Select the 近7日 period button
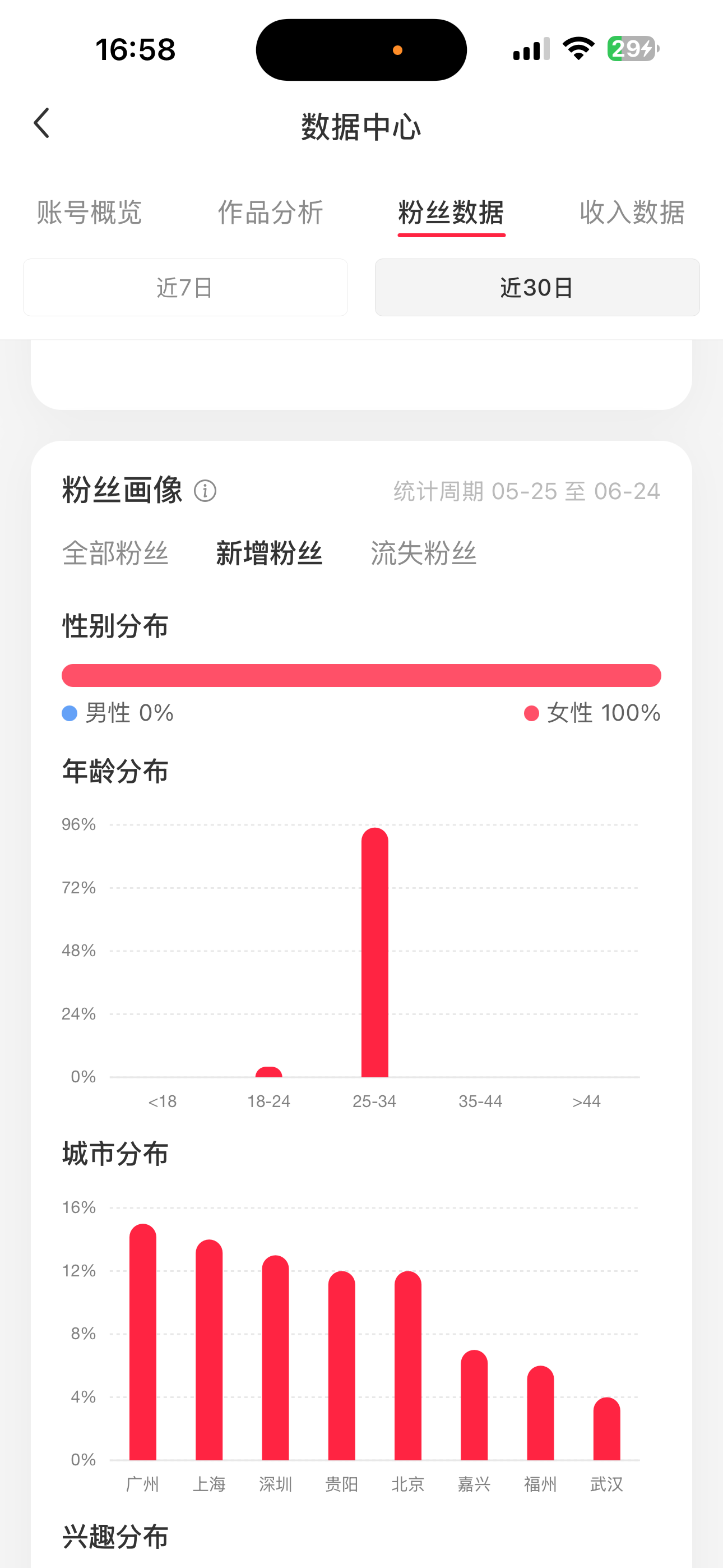The image size is (723, 1568). [x=186, y=287]
